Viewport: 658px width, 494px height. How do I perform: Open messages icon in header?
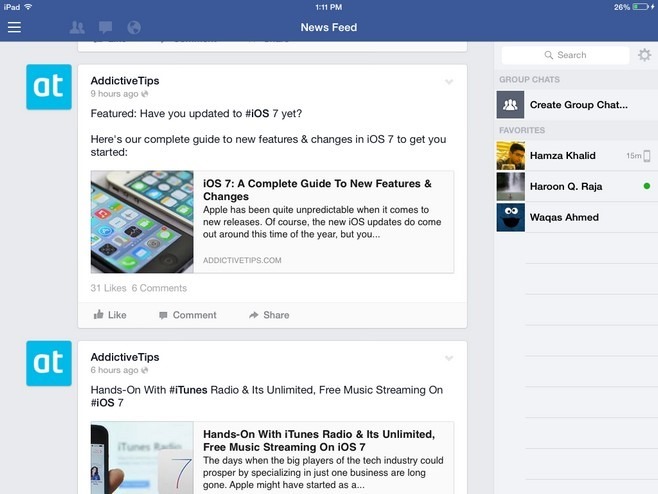105,28
